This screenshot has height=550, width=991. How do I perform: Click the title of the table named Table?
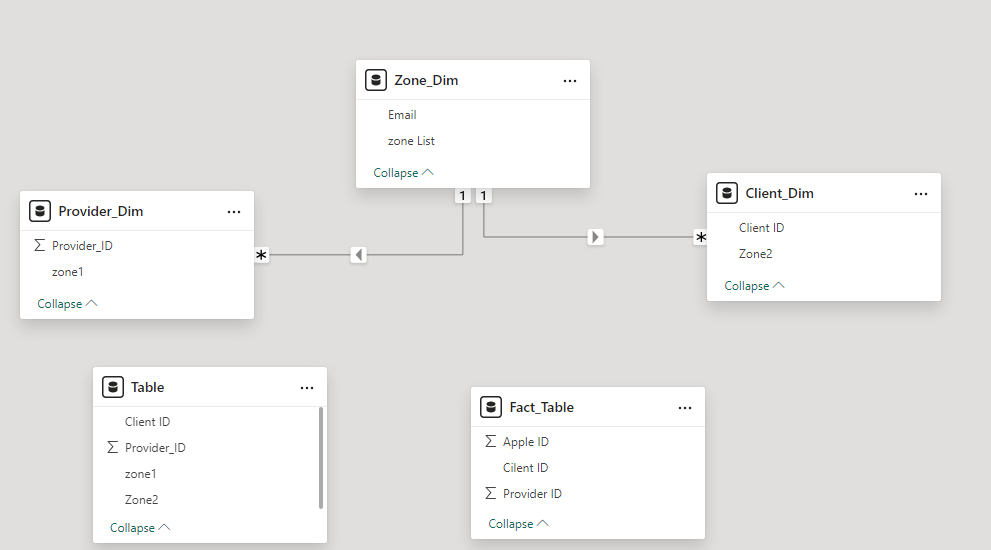[147, 387]
